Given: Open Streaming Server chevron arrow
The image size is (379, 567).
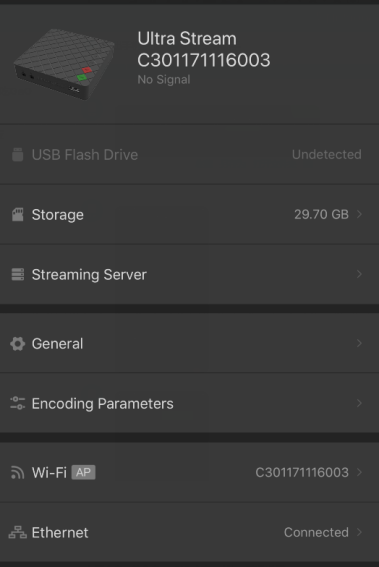Looking at the screenshot, I should [x=359, y=274].
